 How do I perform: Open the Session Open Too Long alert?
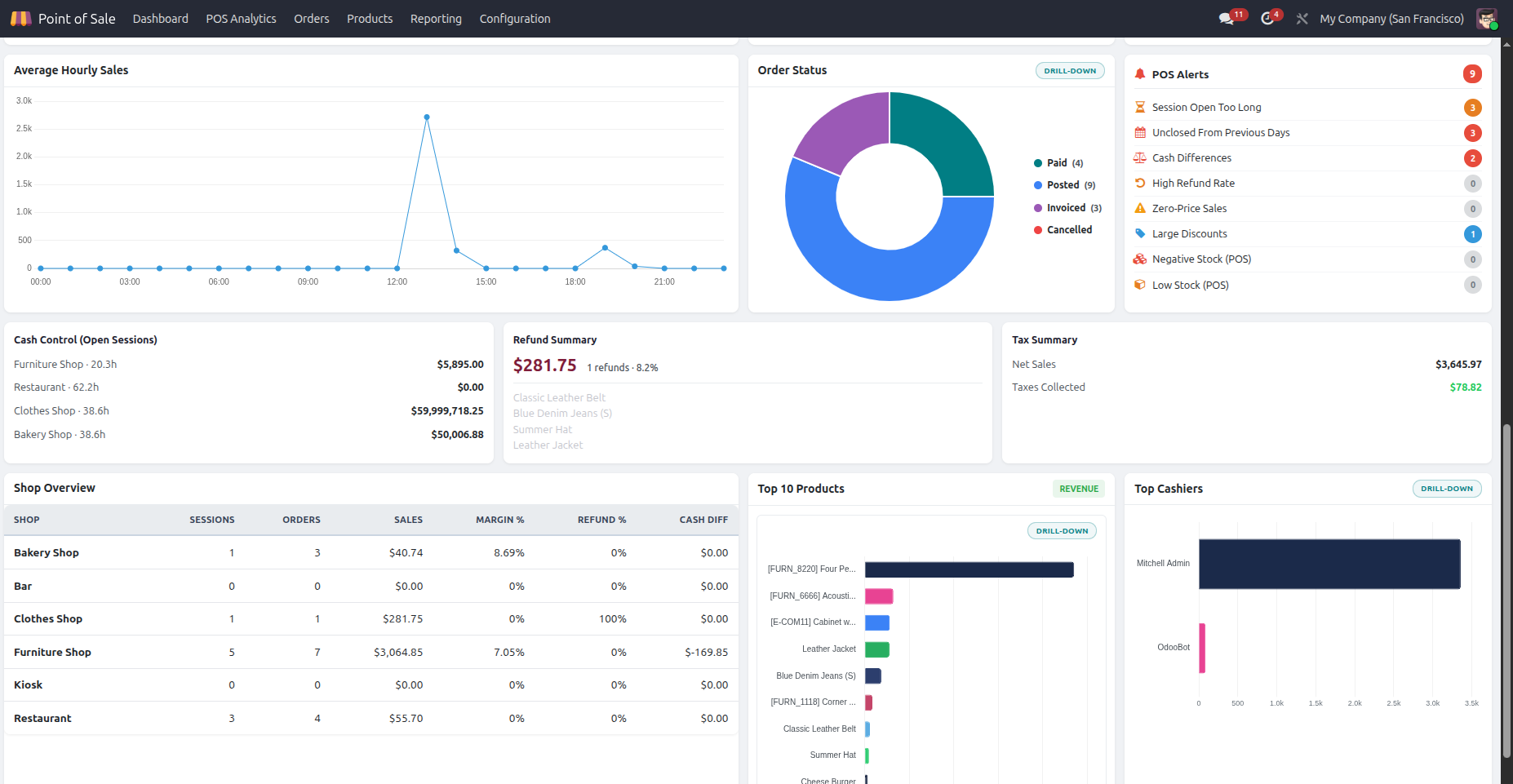pyautogui.click(x=1307, y=107)
